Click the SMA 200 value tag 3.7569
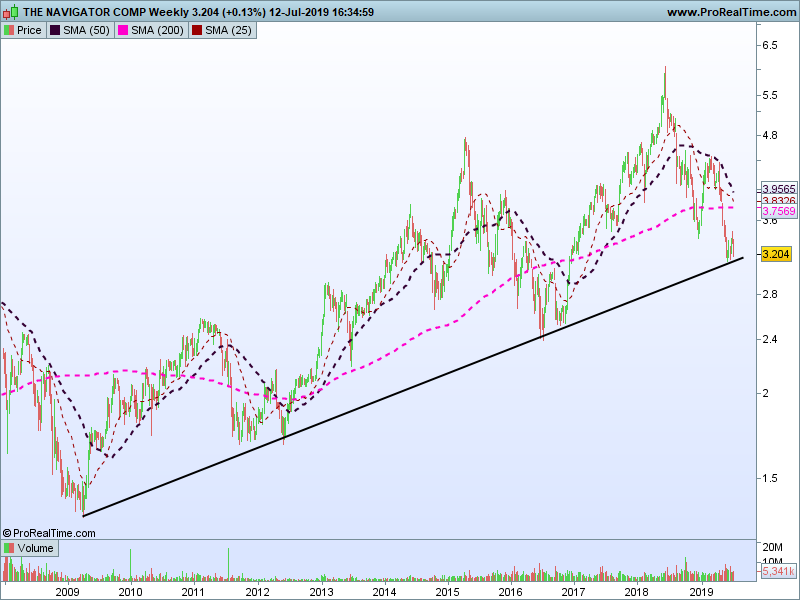 click(x=779, y=211)
